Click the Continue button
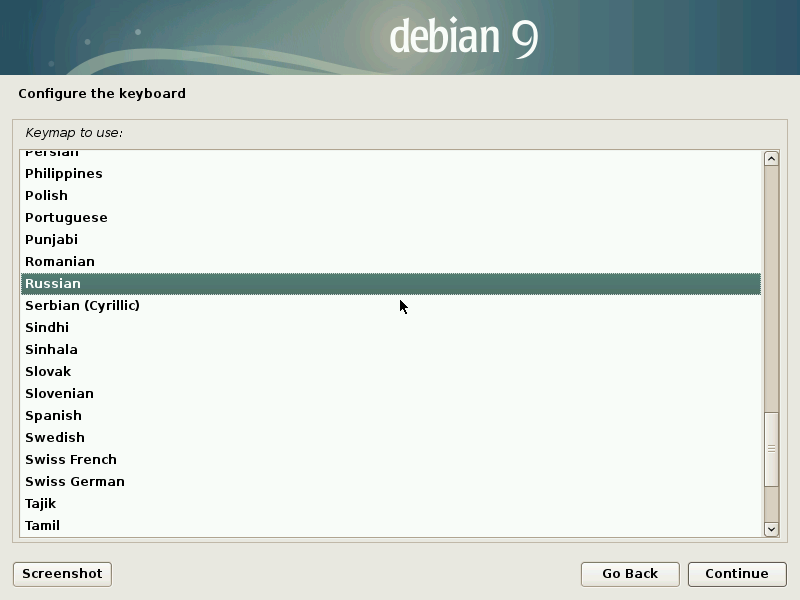This screenshot has height=600, width=800. [737, 574]
